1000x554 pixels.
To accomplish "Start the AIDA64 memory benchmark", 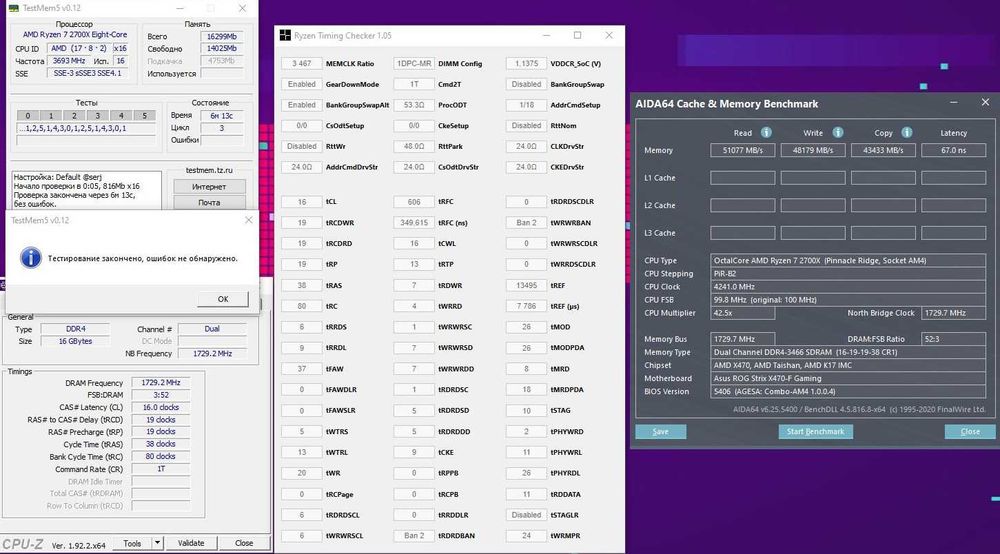I will pos(815,432).
